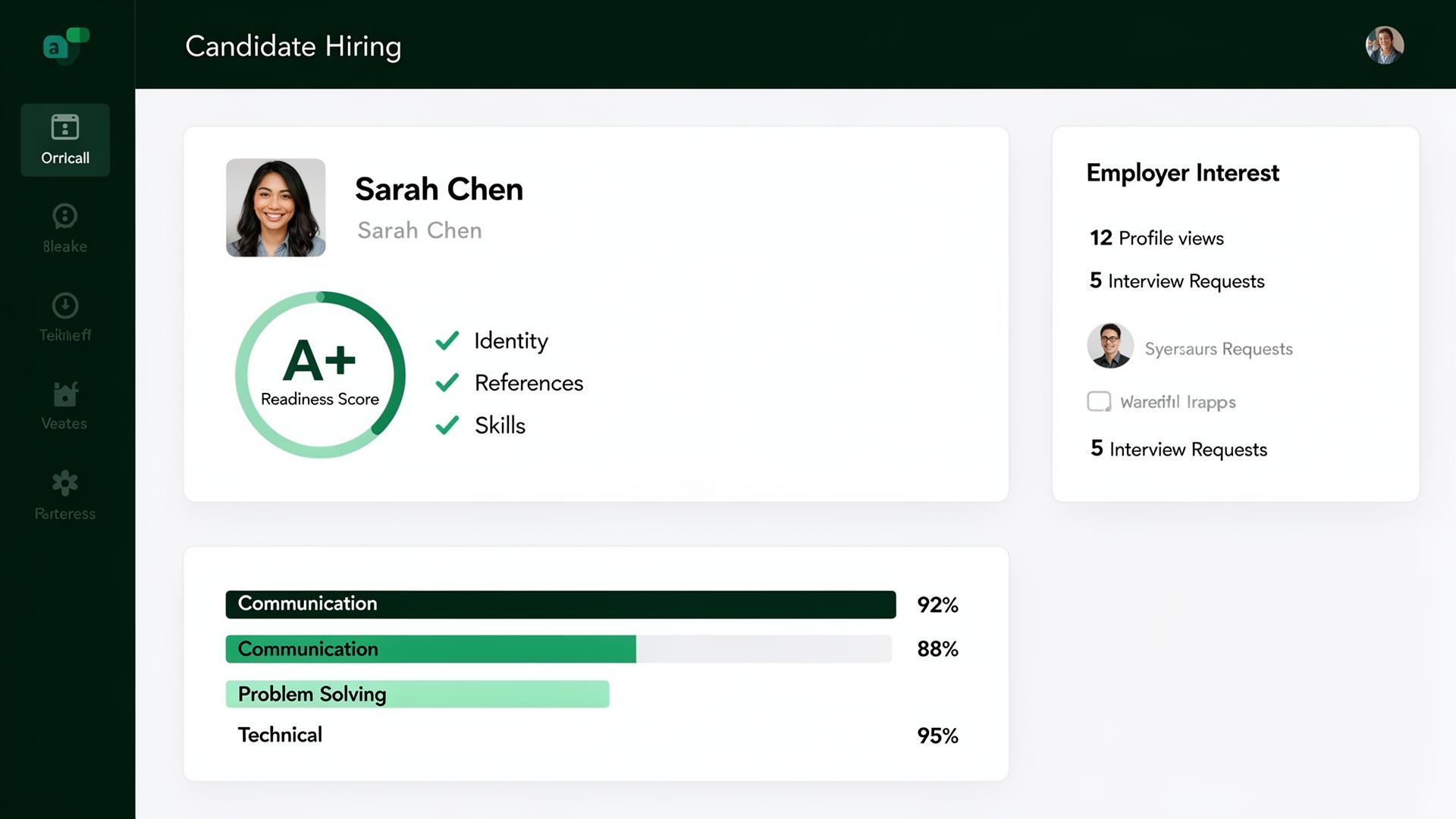Switch to the Candidate Hiring tab
This screenshot has width=1456, height=819.
click(x=293, y=45)
